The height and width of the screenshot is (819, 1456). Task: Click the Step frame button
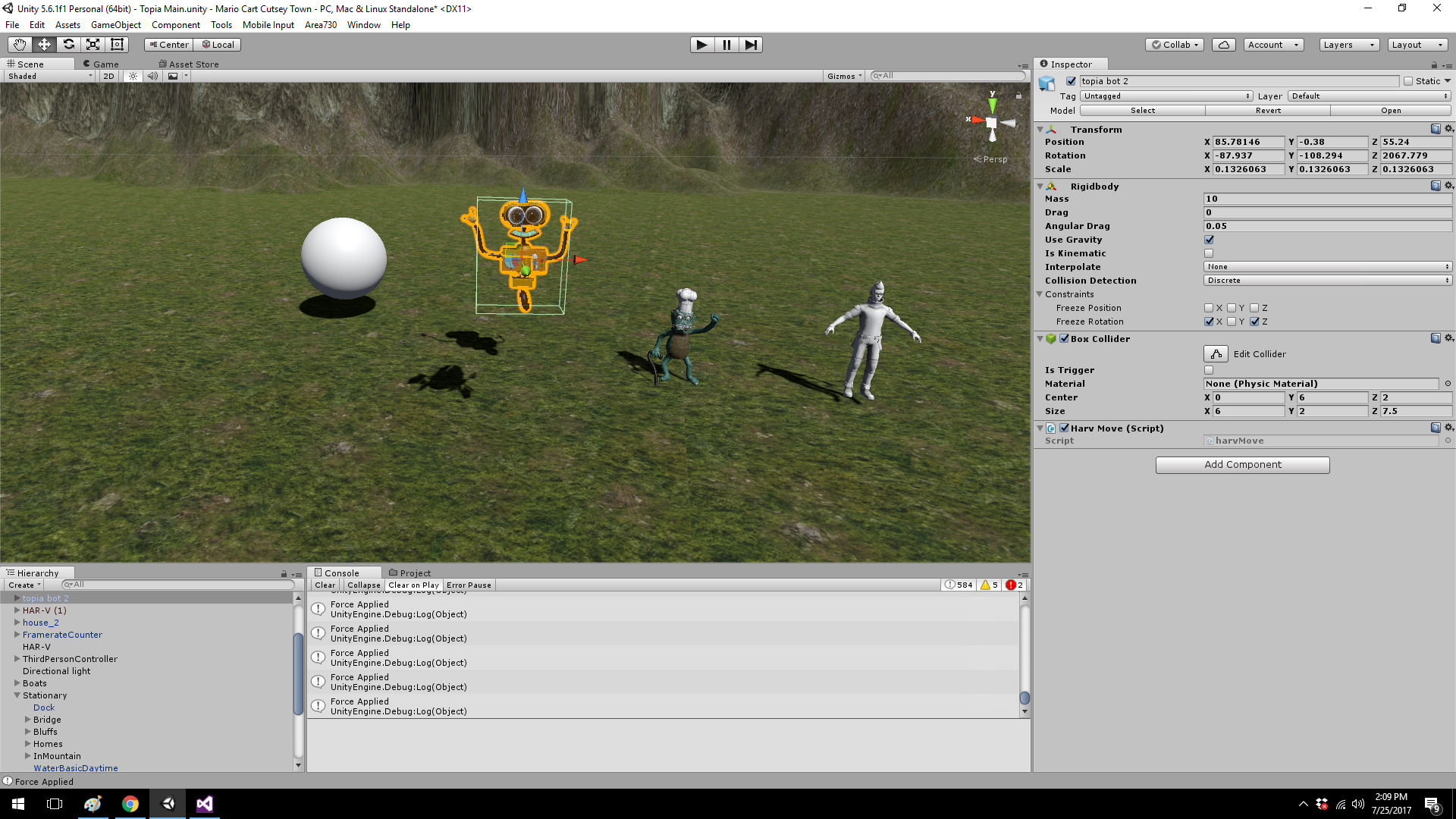pos(750,45)
